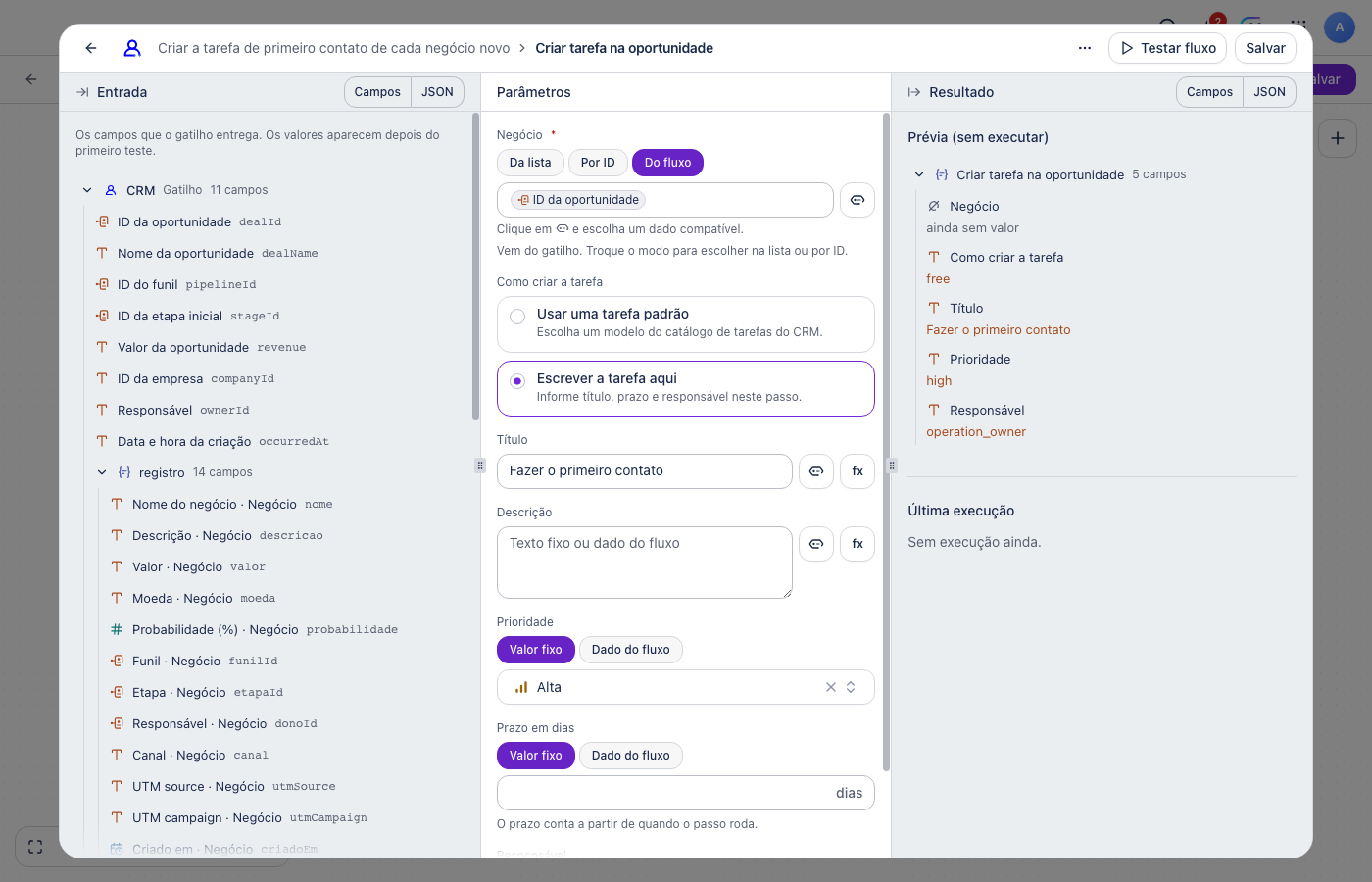Open the Alta priority dropdown
Viewport: 1372px width, 882px height.
(x=686, y=687)
